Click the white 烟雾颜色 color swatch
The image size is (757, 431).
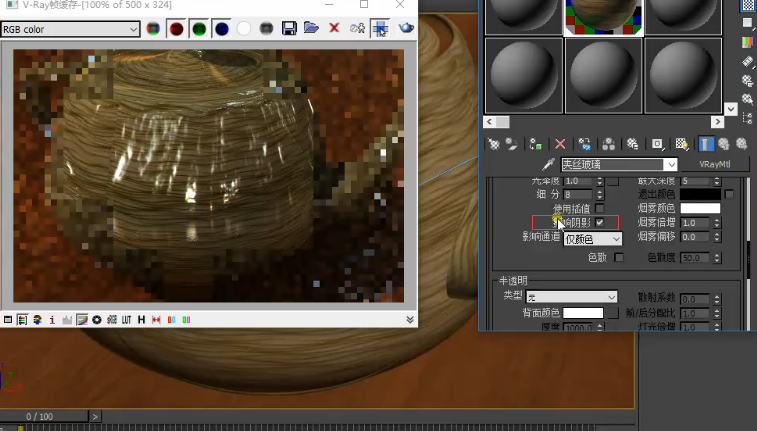tap(700, 208)
